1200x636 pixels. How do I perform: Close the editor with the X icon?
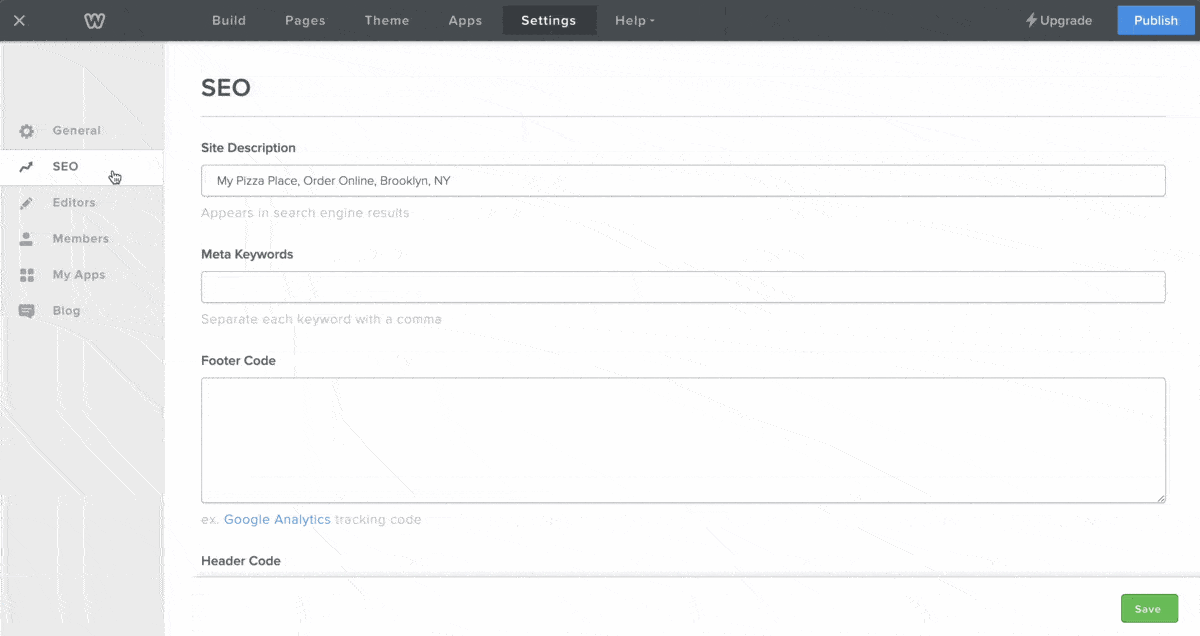tap(19, 21)
